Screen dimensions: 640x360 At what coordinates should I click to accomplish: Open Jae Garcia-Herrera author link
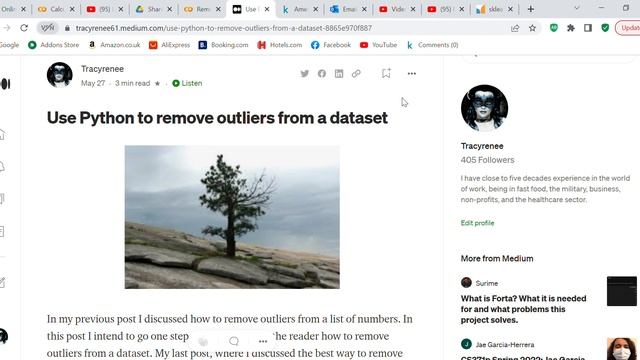point(504,344)
